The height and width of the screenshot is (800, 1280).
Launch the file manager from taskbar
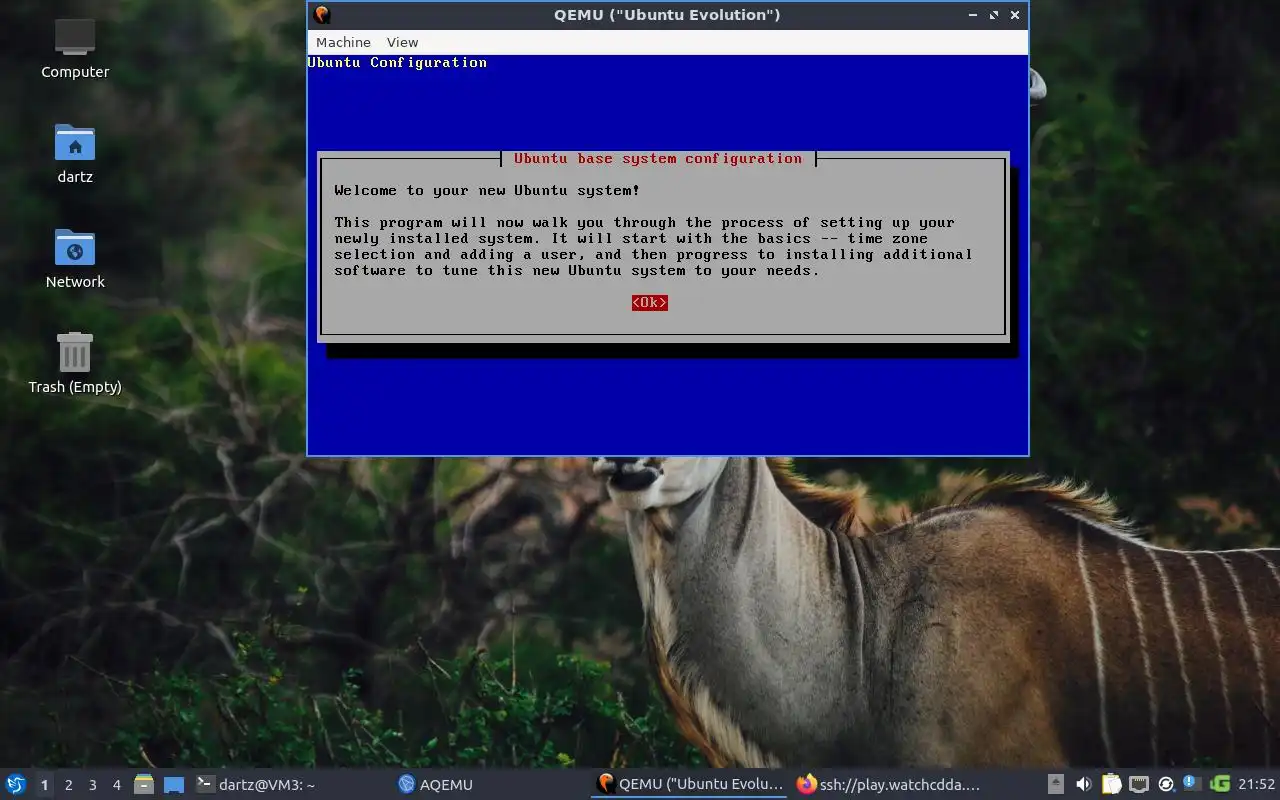pos(143,784)
